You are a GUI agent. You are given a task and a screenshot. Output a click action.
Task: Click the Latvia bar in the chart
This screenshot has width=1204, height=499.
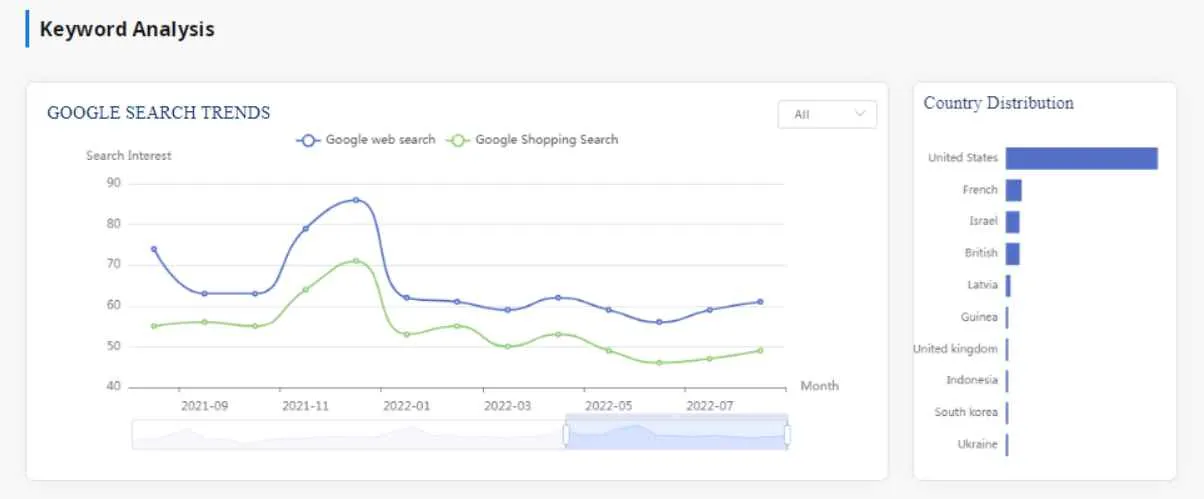tap(1008, 286)
